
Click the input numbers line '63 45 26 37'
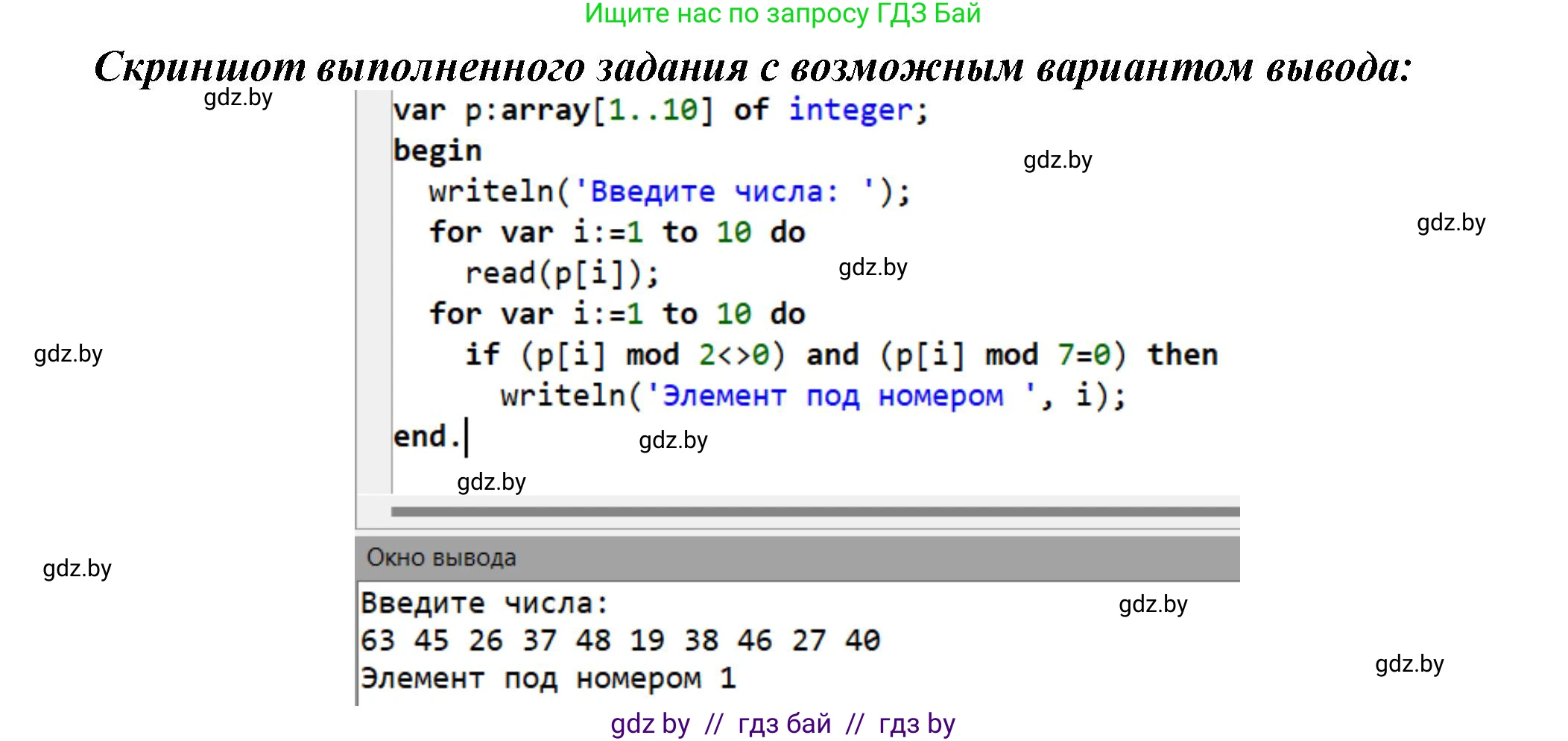pyautogui.click(x=620, y=640)
